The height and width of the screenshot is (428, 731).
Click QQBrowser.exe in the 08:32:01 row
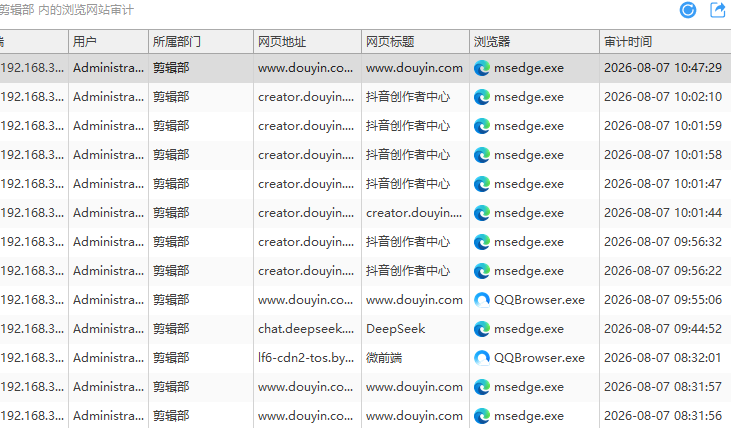539,358
